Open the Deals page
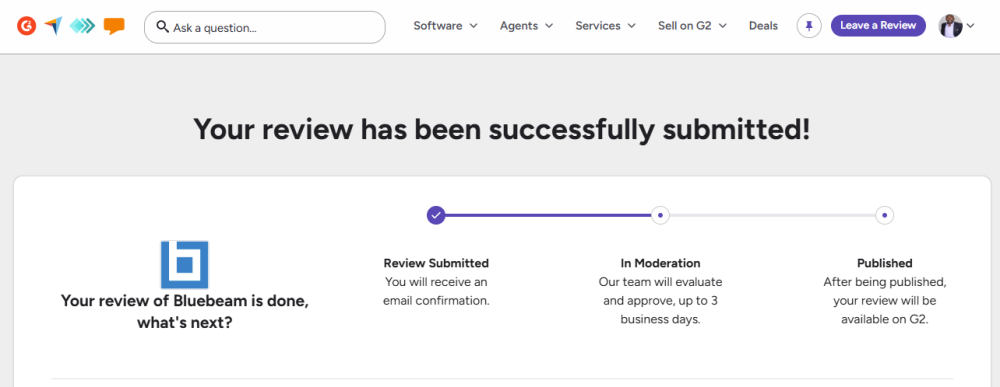This screenshot has height=387, width=1000. [x=763, y=26]
